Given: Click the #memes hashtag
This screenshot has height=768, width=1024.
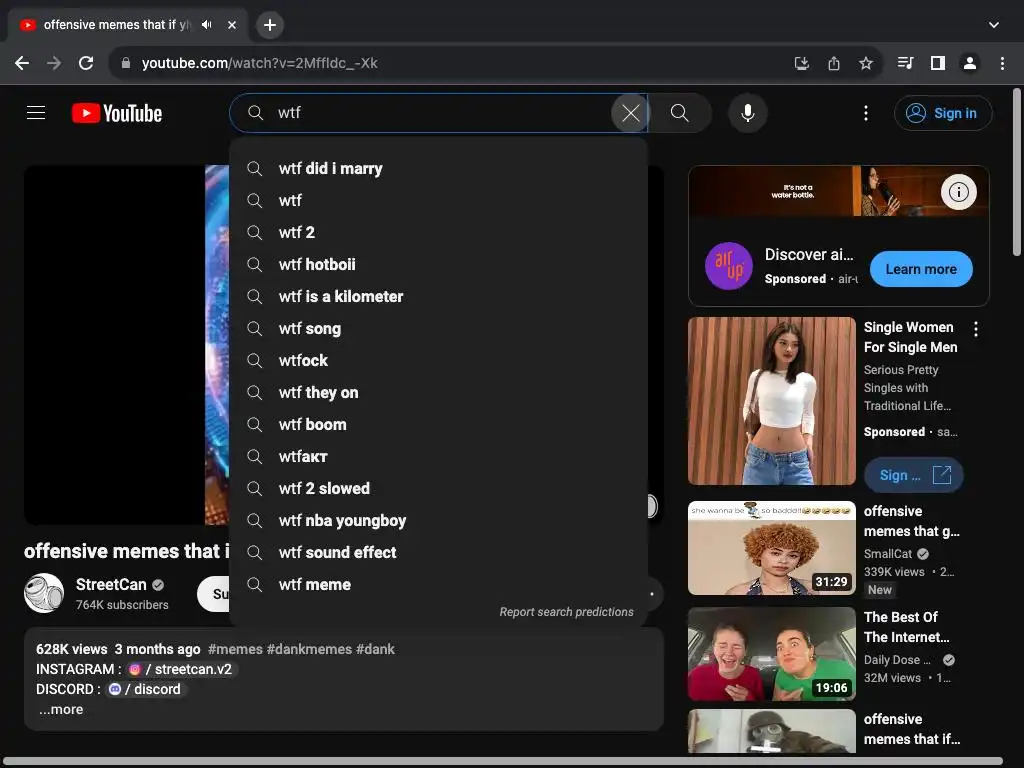Looking at the screenshot, I should point(235,649).
